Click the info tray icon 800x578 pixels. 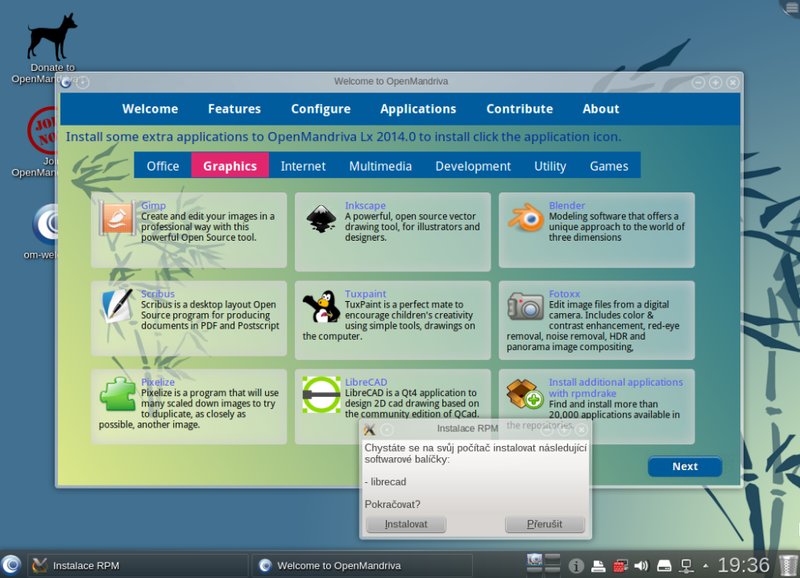click(576, 566)
